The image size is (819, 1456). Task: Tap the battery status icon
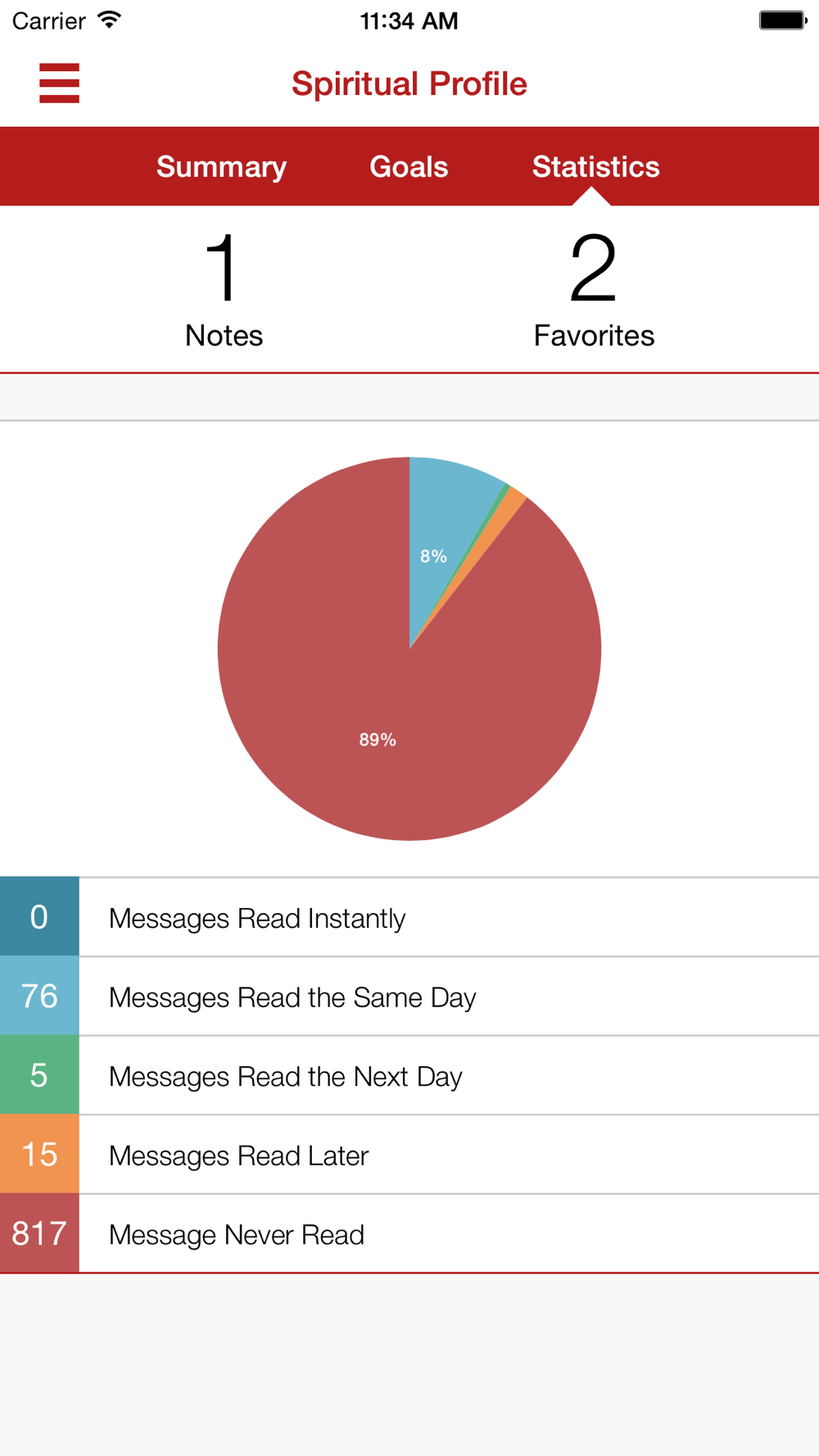click(783, 20)
